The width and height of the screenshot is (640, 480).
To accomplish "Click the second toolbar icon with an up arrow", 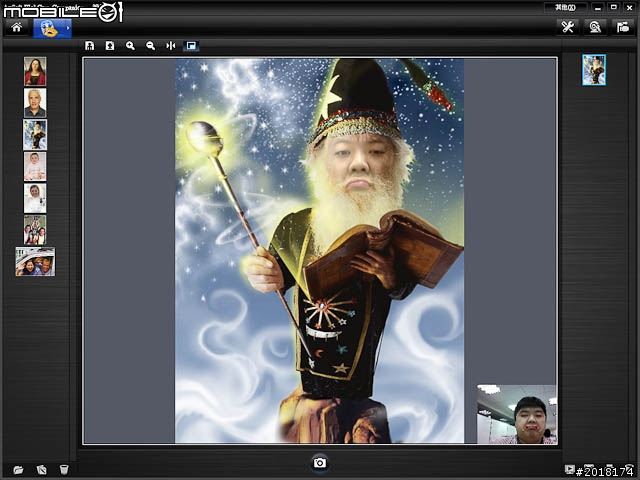I will (110, 46).
